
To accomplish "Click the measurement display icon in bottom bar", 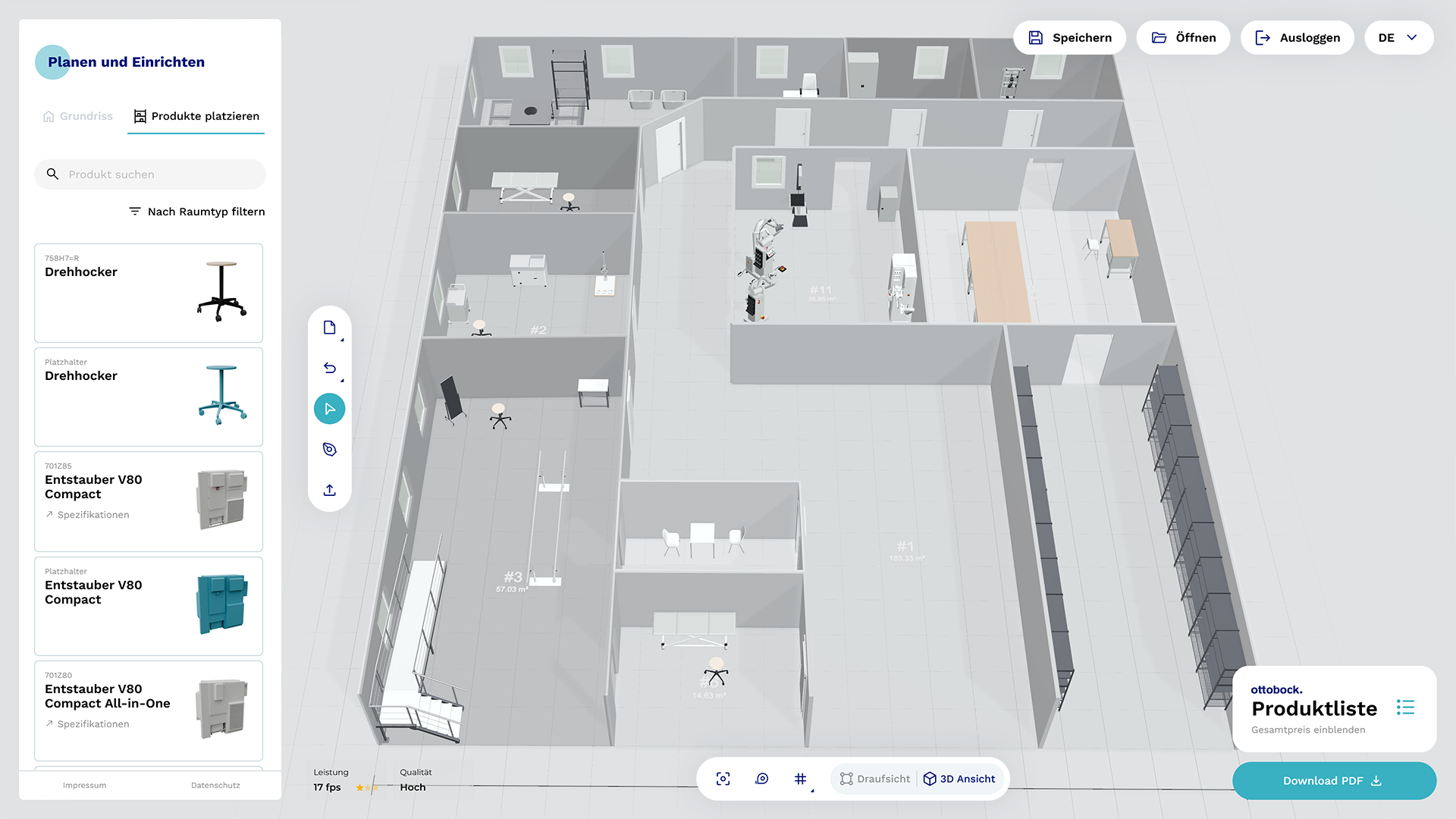I will 762,779.
